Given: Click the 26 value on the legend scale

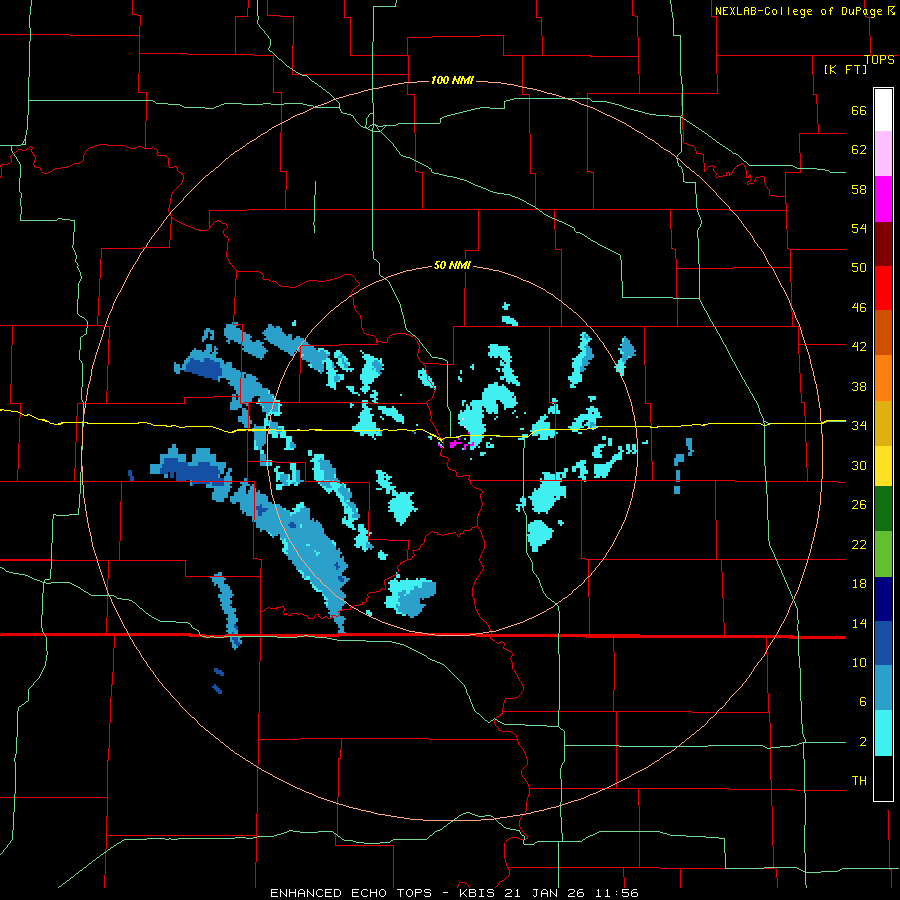Looking at the screenshot, I should coord(859,505).
